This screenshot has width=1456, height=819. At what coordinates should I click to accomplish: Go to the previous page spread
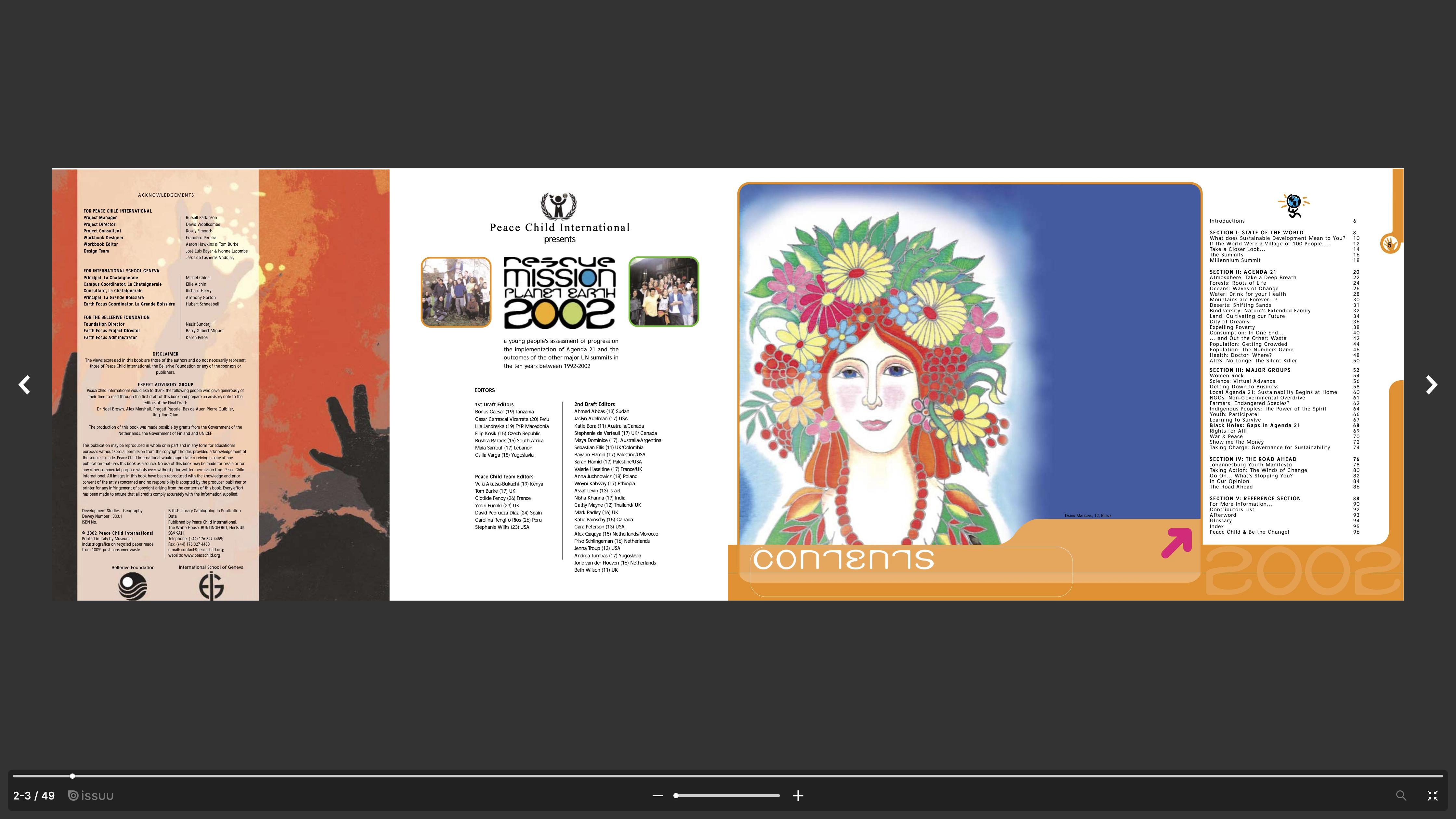(x=24, y=385)
